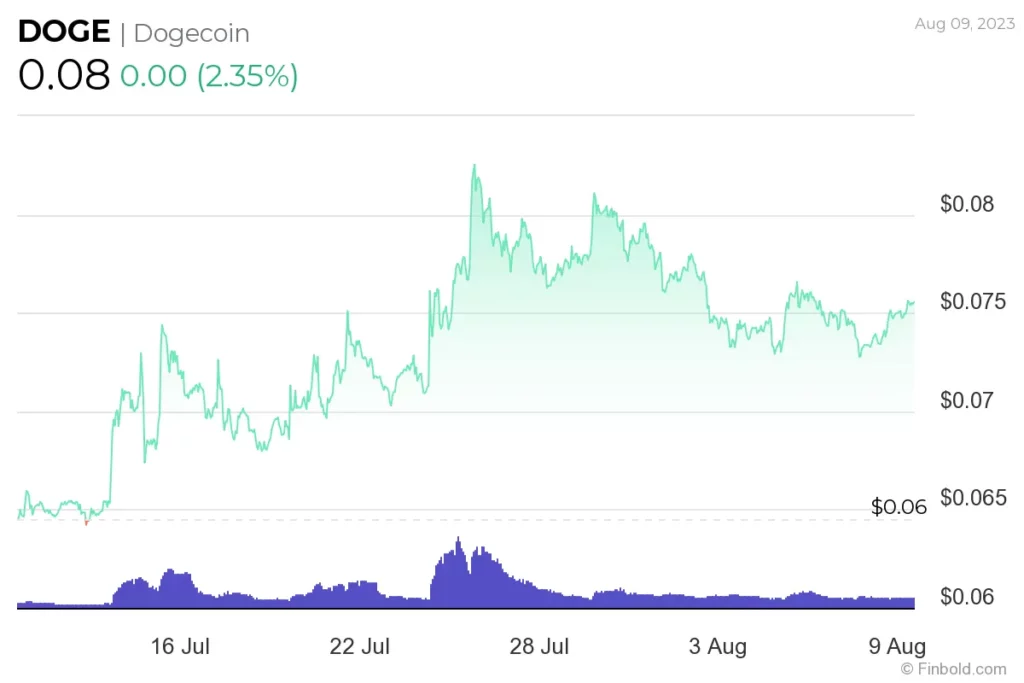Select the 9 Aug date marker
Image resolution: width=1024 pixels, height=683 pixels.
897,646
